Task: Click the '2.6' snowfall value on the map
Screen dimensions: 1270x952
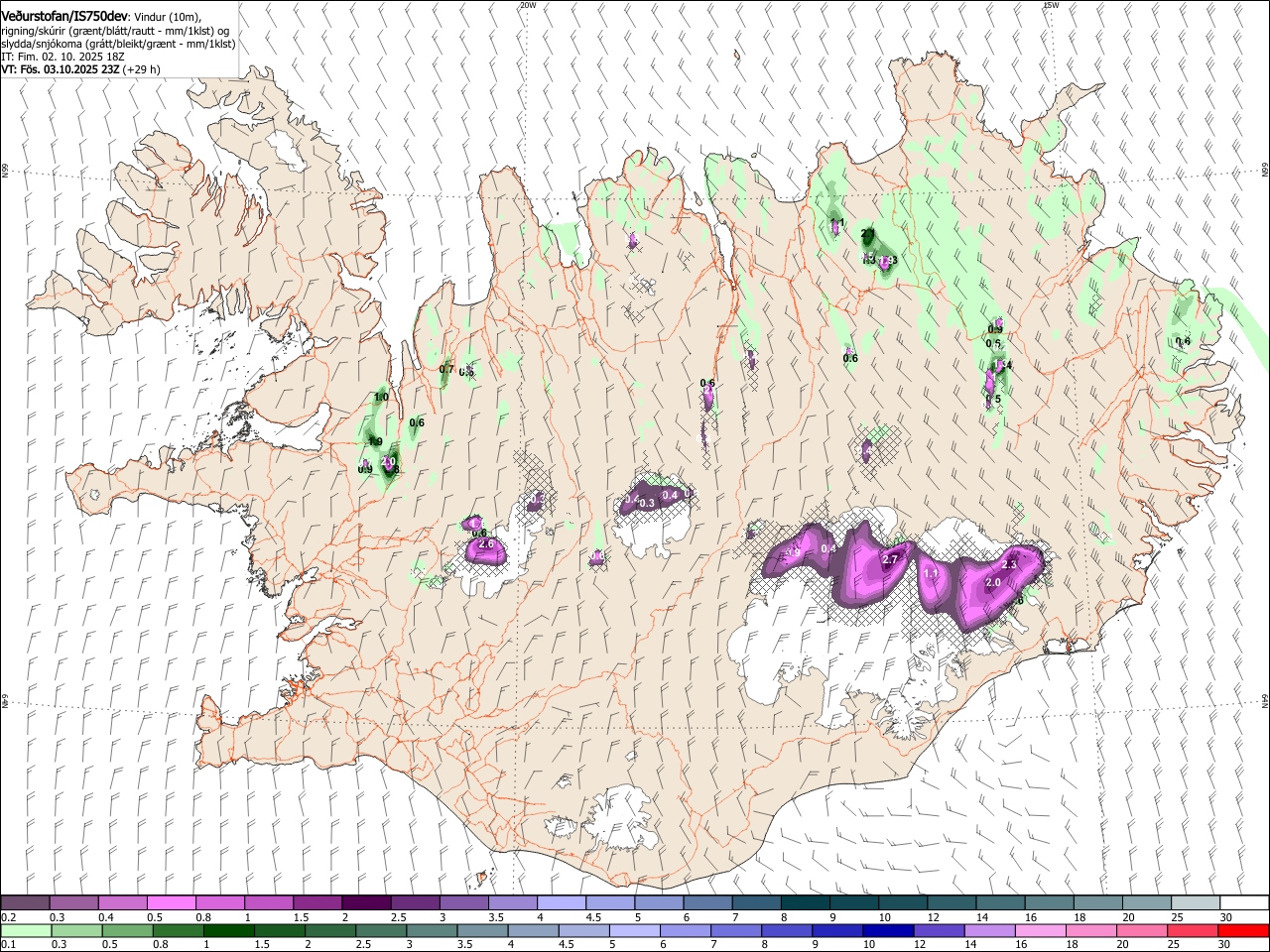Action: [x=486, y=544]
